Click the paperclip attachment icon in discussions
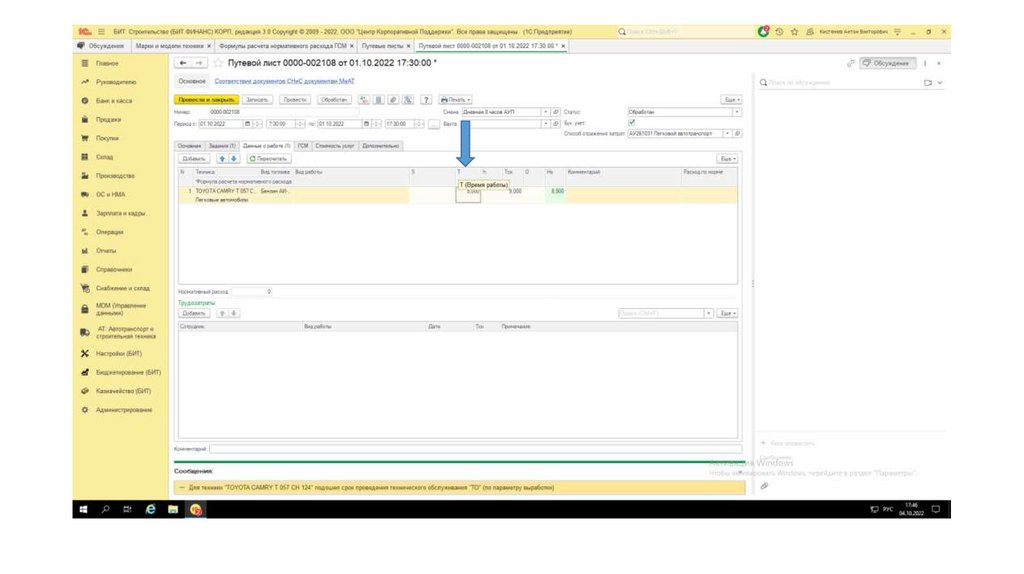Viewport: 1024px width, 574px height. pos(764,485)
